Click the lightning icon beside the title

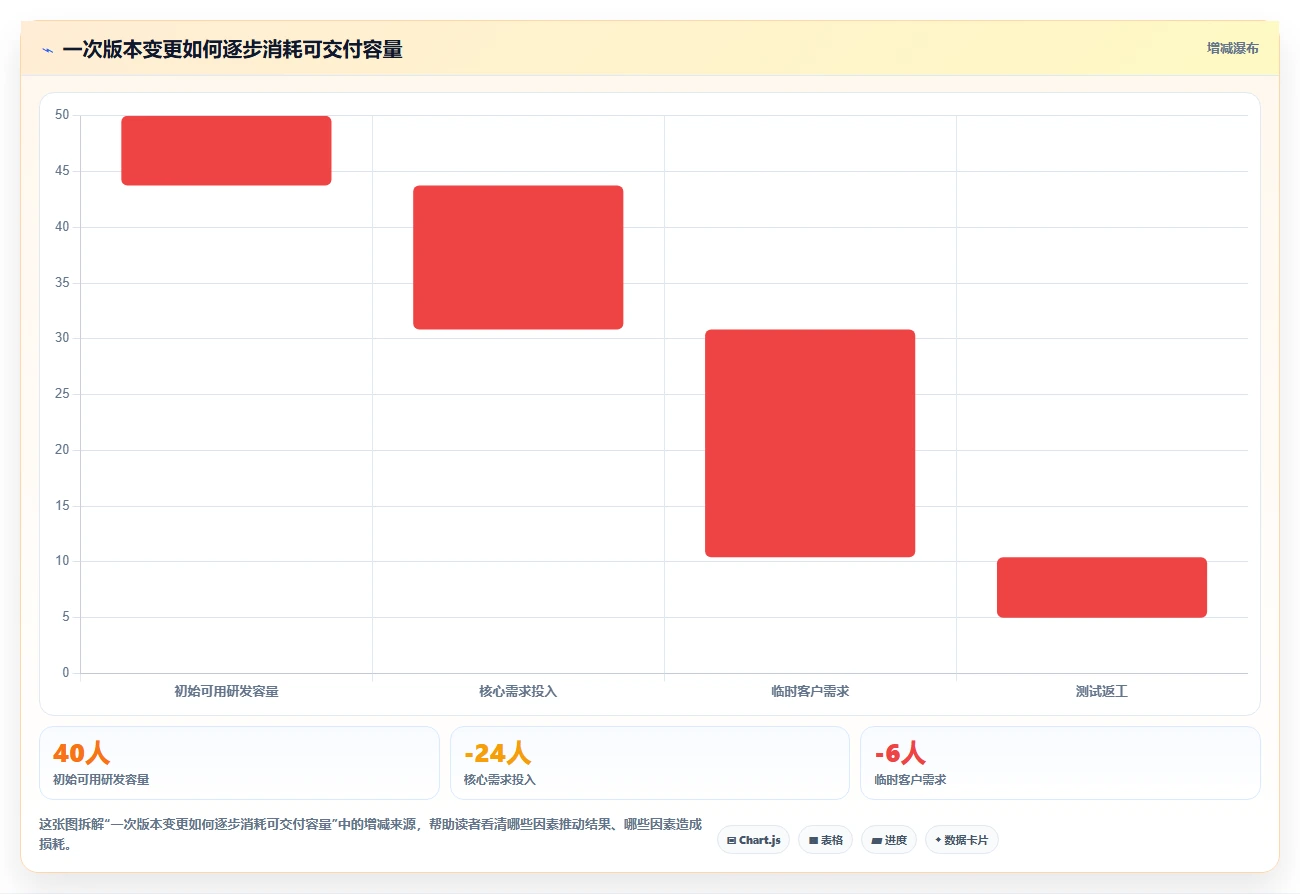click(x=47, y=50)
